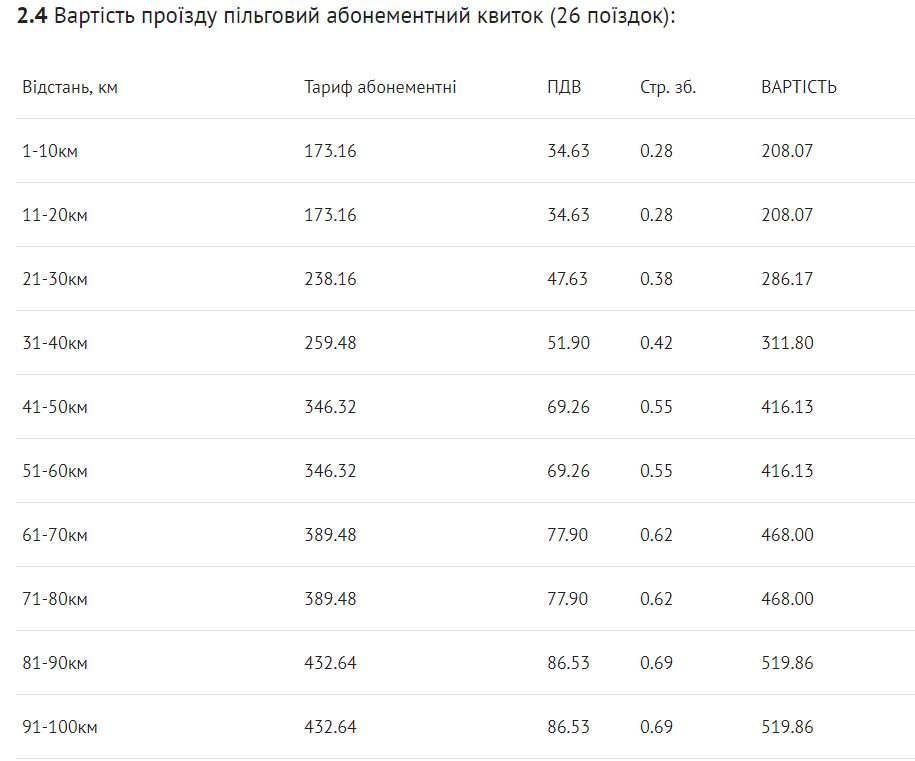Click the 311.80 cost value
This screenshot has height=761, width=915.
pyautogui.click(x=787, y=343)
